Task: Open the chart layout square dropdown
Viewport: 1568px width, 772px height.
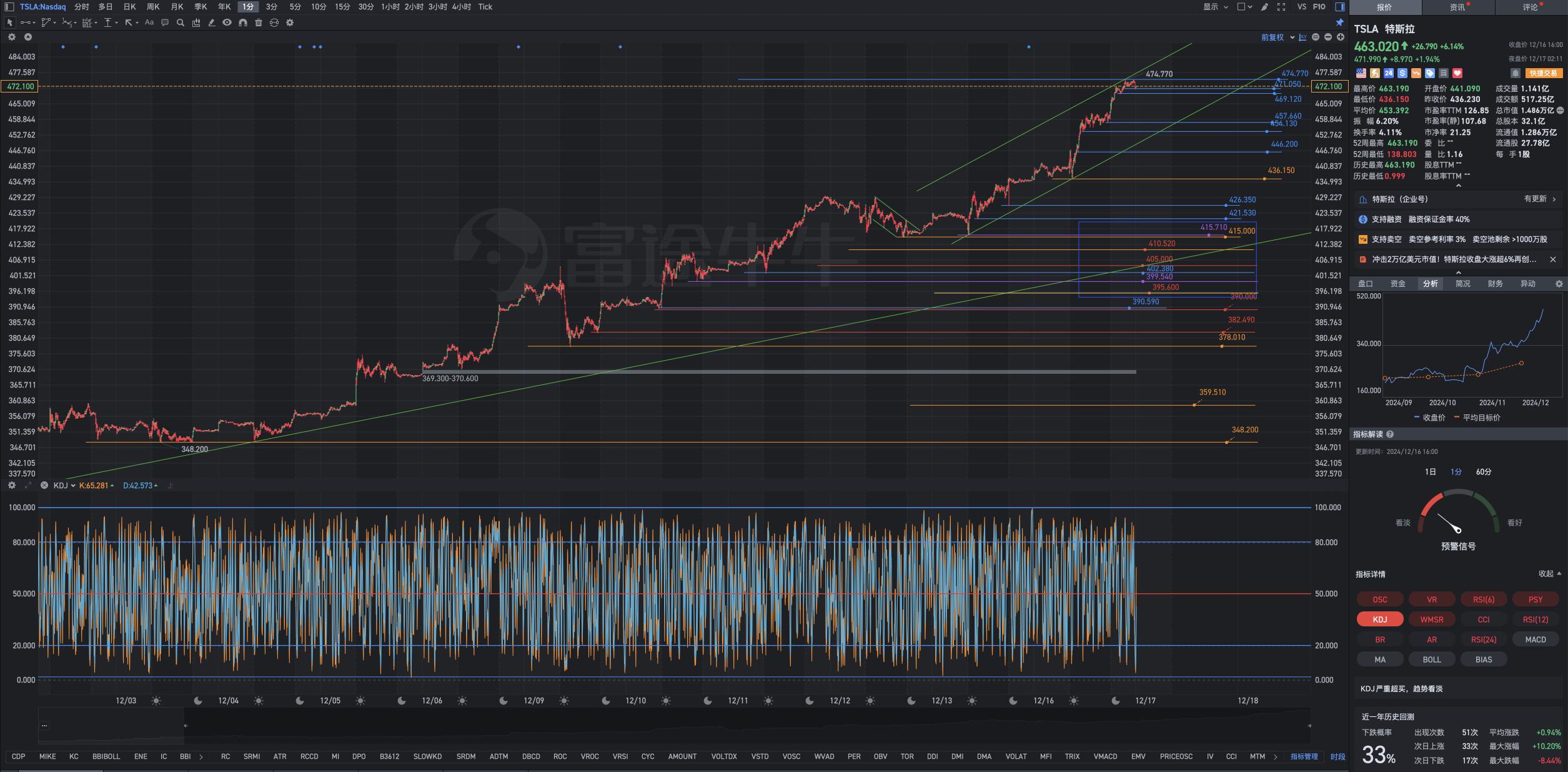Action: tap(1245, 7)
